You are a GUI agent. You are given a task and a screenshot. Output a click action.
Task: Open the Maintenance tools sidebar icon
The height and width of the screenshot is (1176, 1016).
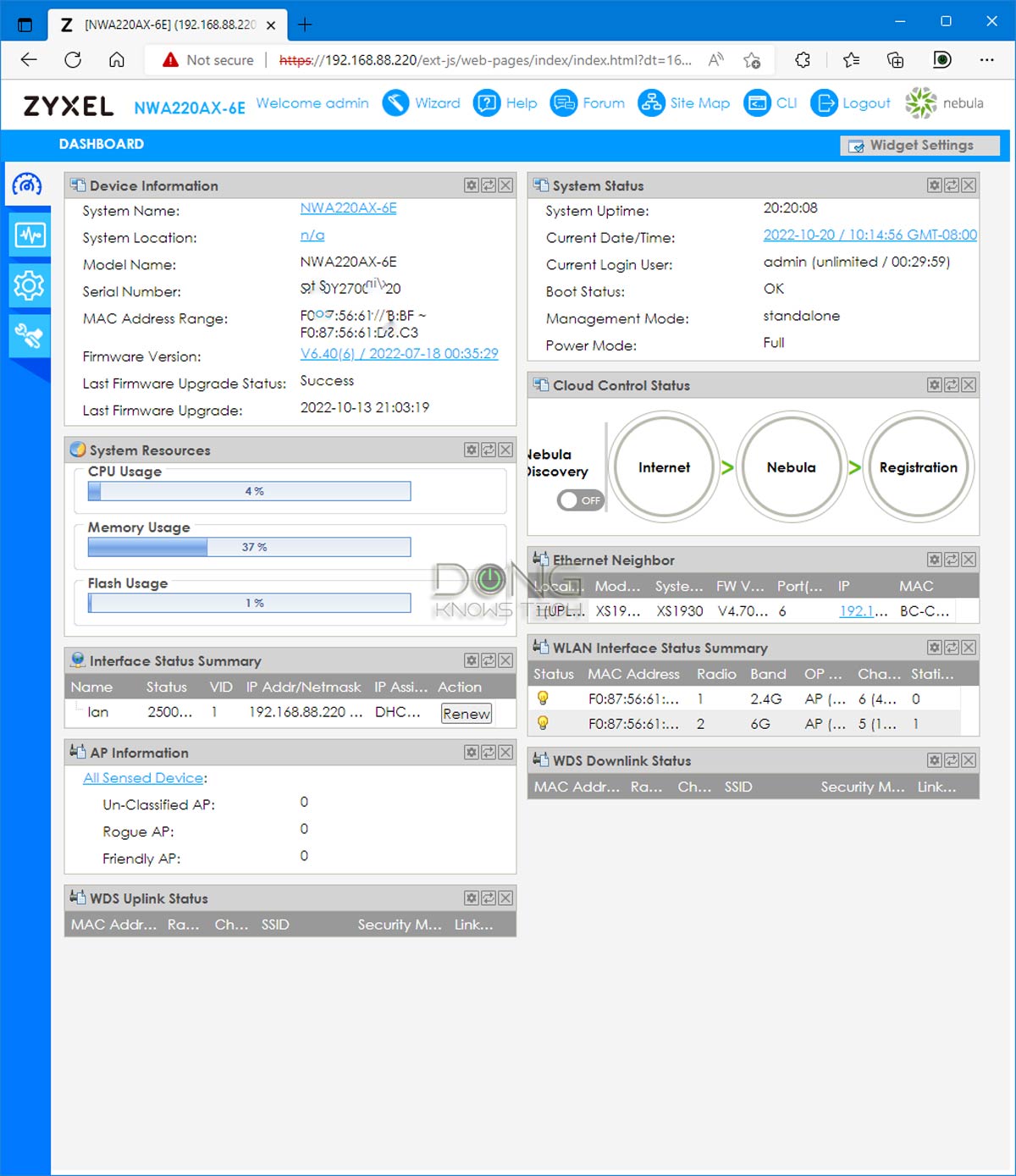30,336
